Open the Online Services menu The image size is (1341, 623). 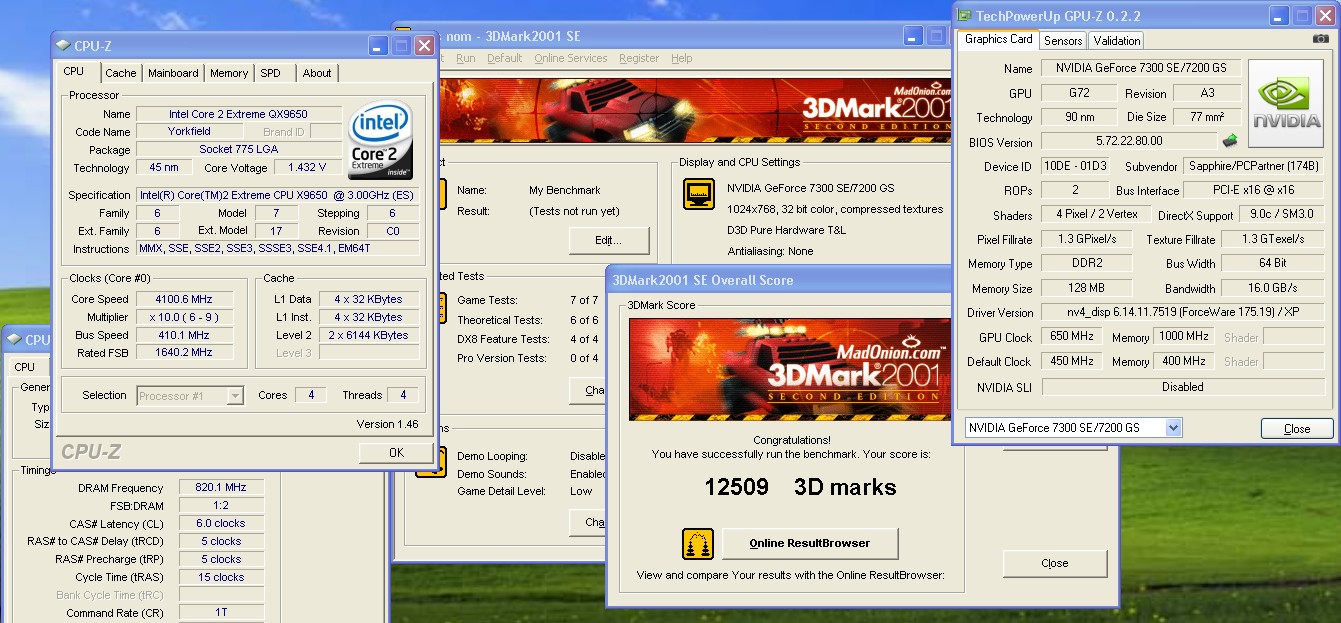click(x=570, y=59)
